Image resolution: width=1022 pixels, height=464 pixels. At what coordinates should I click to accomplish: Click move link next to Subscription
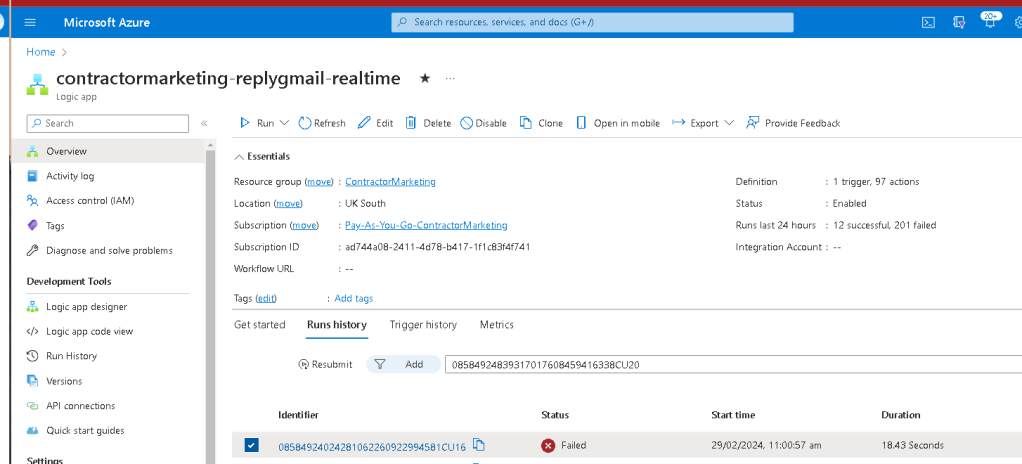coord(304,225)
